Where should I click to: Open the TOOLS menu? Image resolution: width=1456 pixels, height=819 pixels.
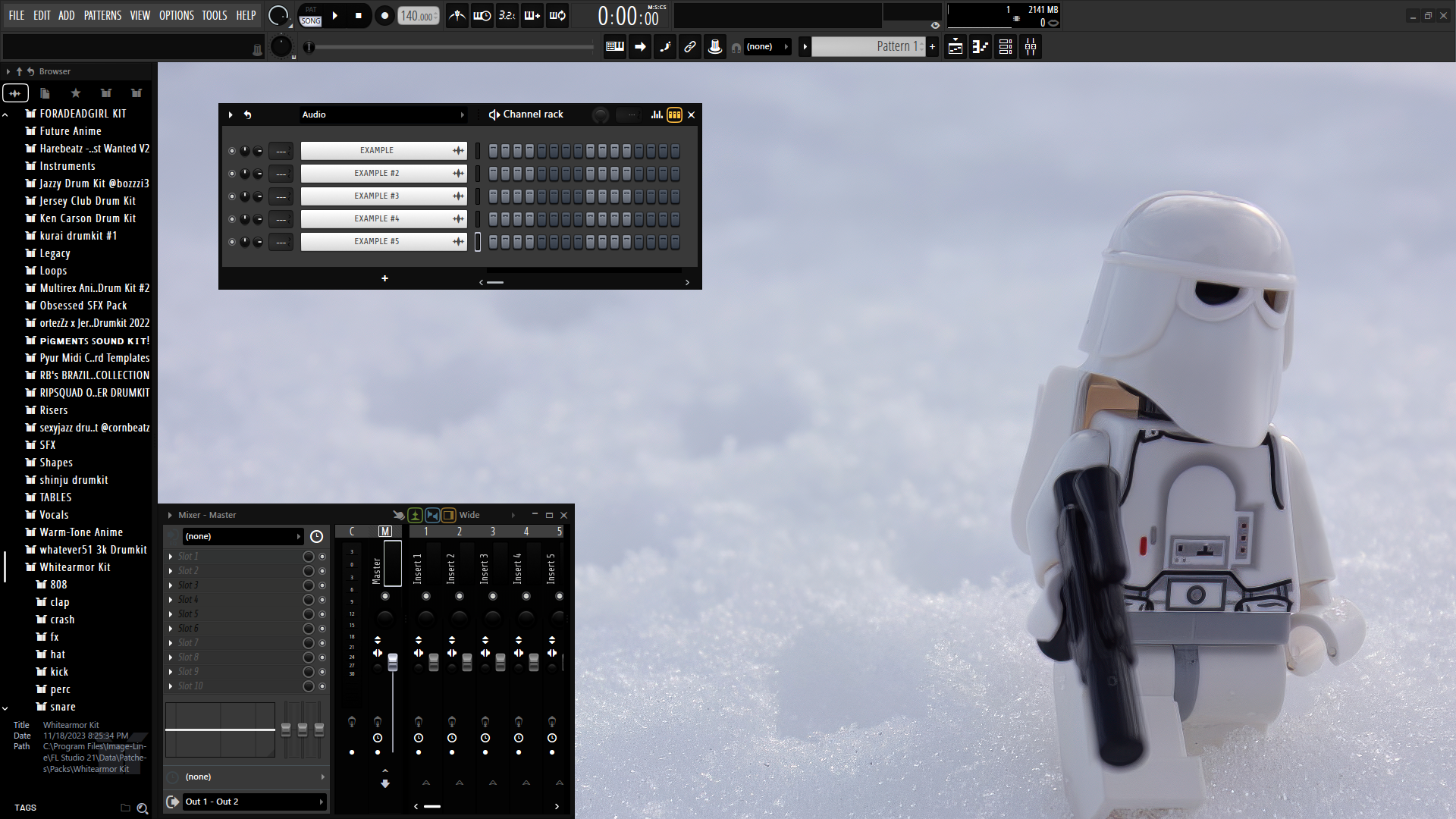pyautogui.click(x=215, y=15)
